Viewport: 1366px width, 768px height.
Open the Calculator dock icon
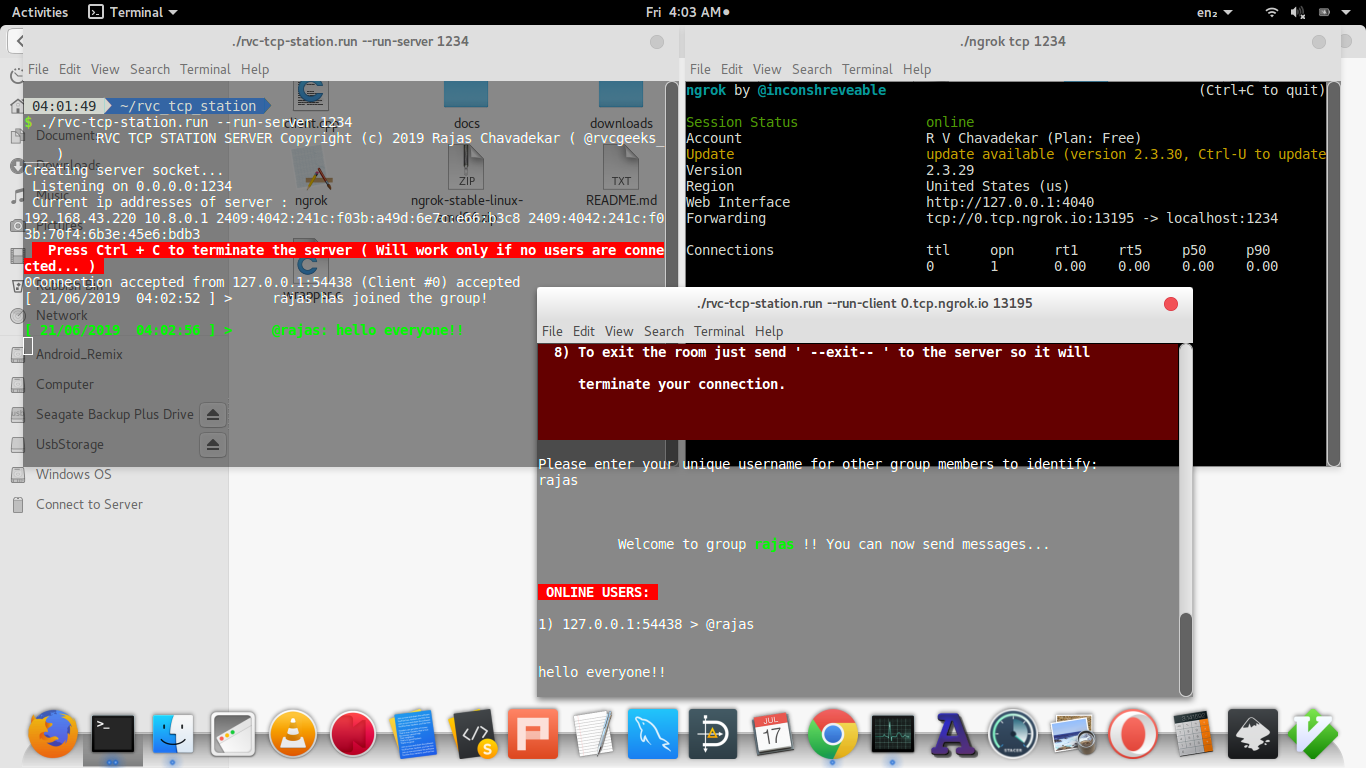click(x=1192, y=734)
